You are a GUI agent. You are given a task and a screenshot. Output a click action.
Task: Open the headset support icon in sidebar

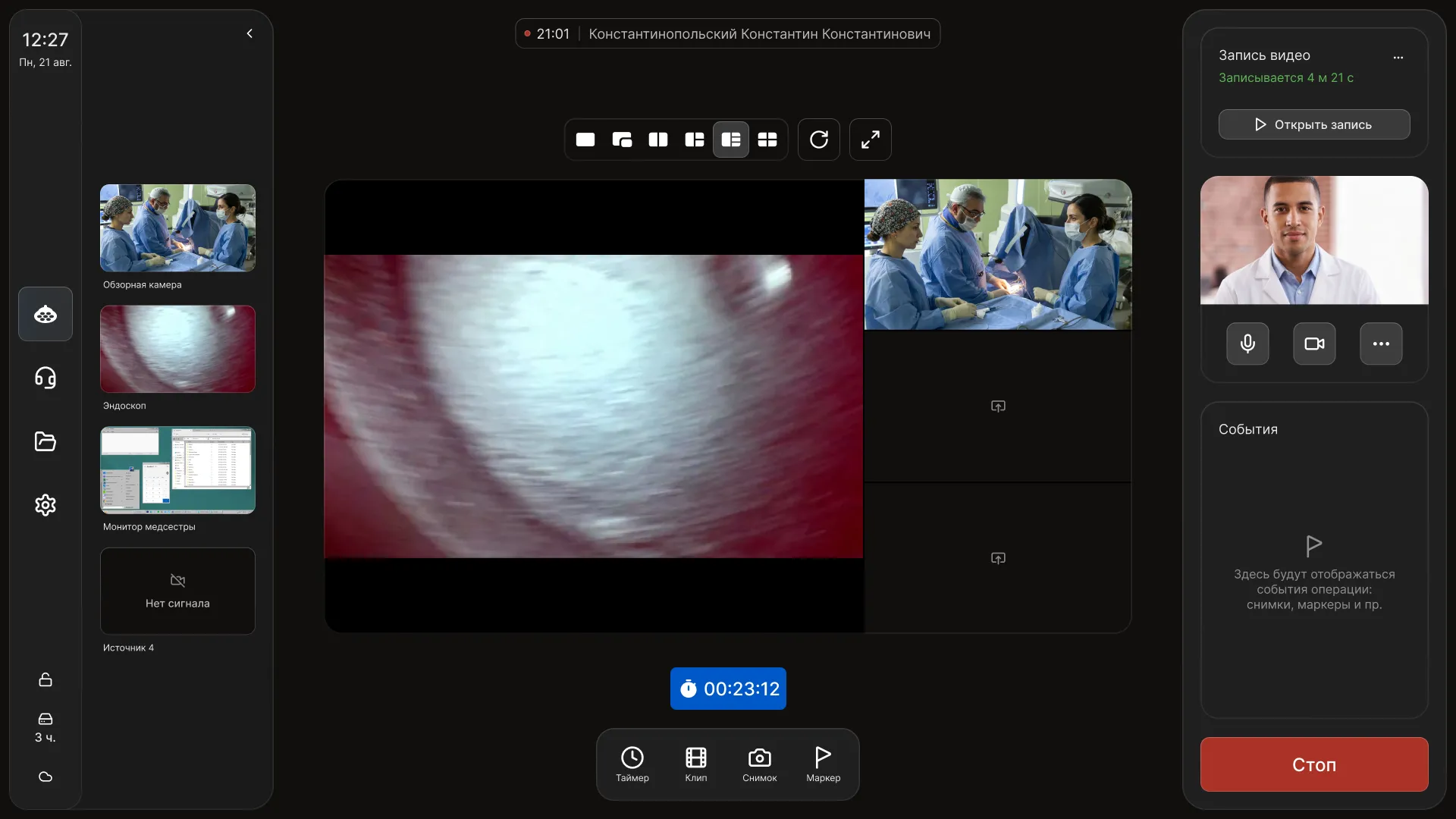[45, 378]
